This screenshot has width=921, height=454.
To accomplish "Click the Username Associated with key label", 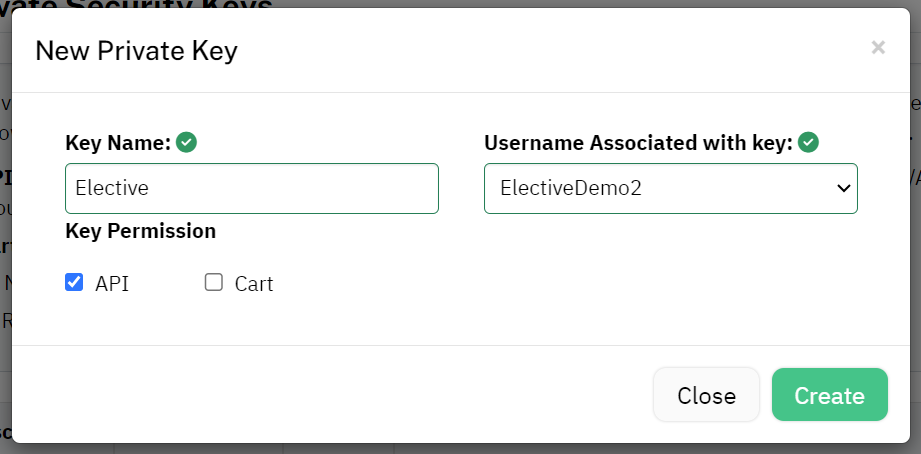I will point(638,143).
